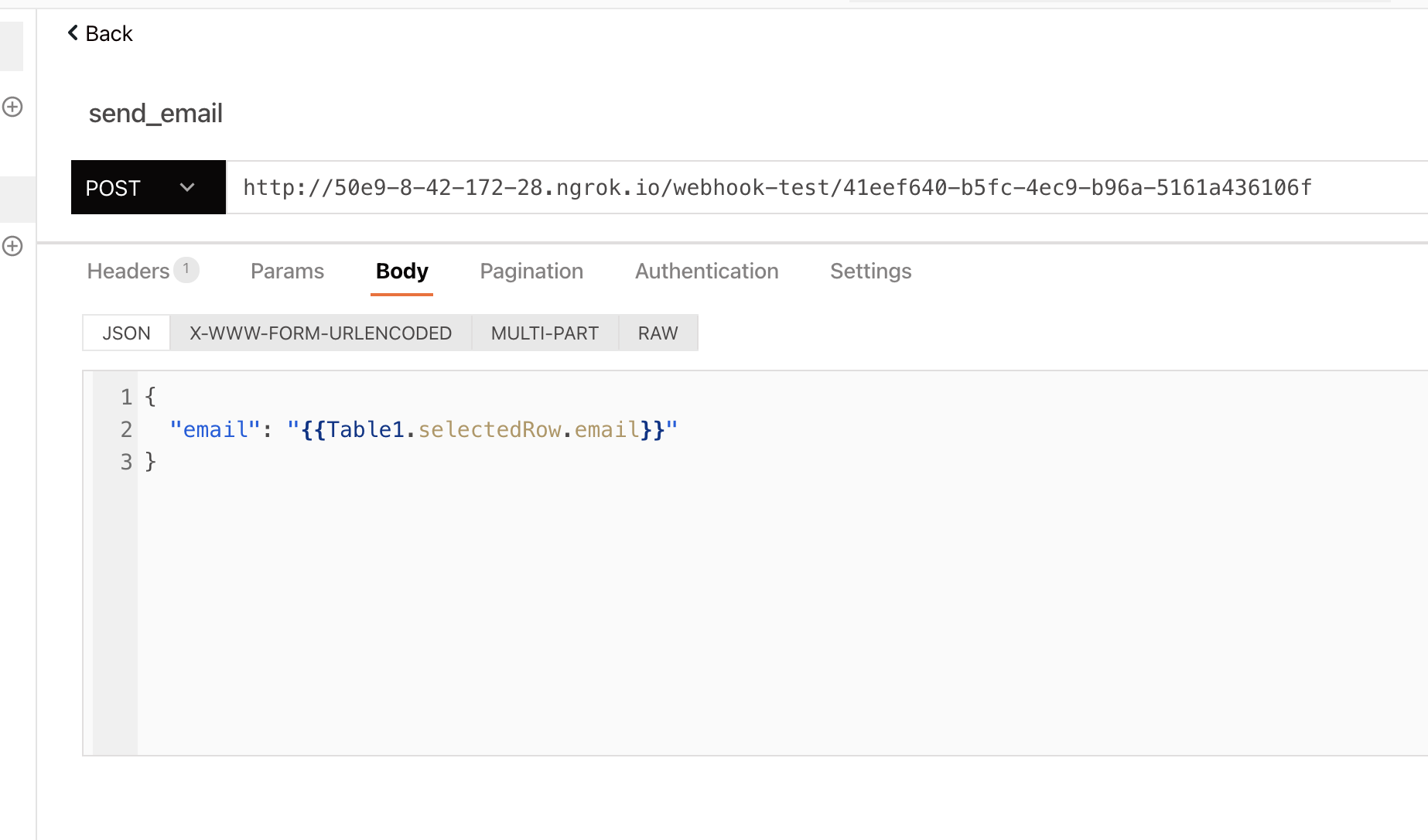This screenshot has height=840, width=1428.
Task: Select the JSON body format
Action: click(125, 333)
